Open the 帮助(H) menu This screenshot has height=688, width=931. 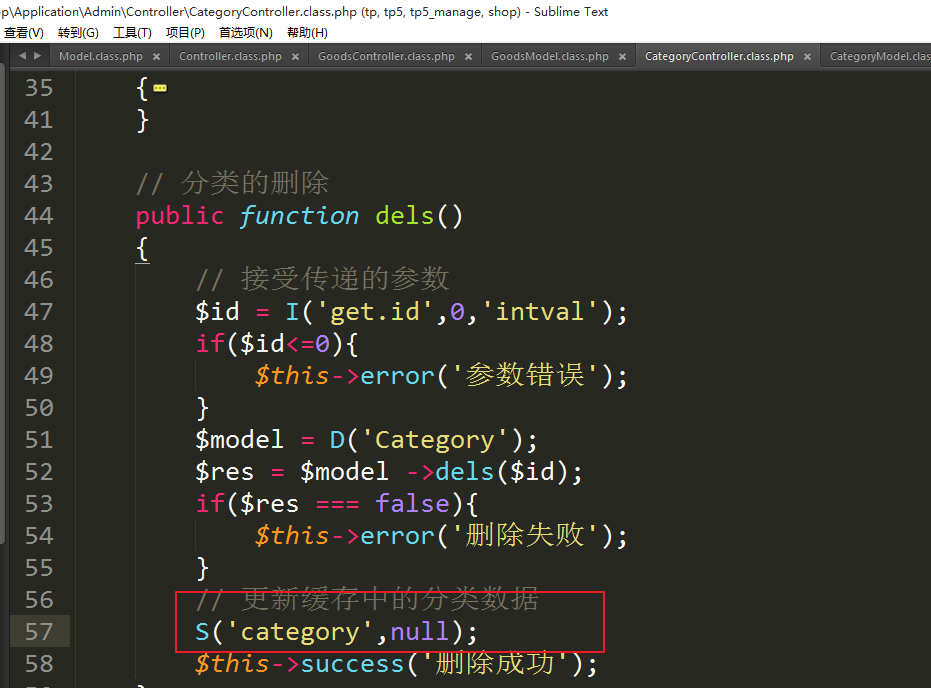coord(307,33)
